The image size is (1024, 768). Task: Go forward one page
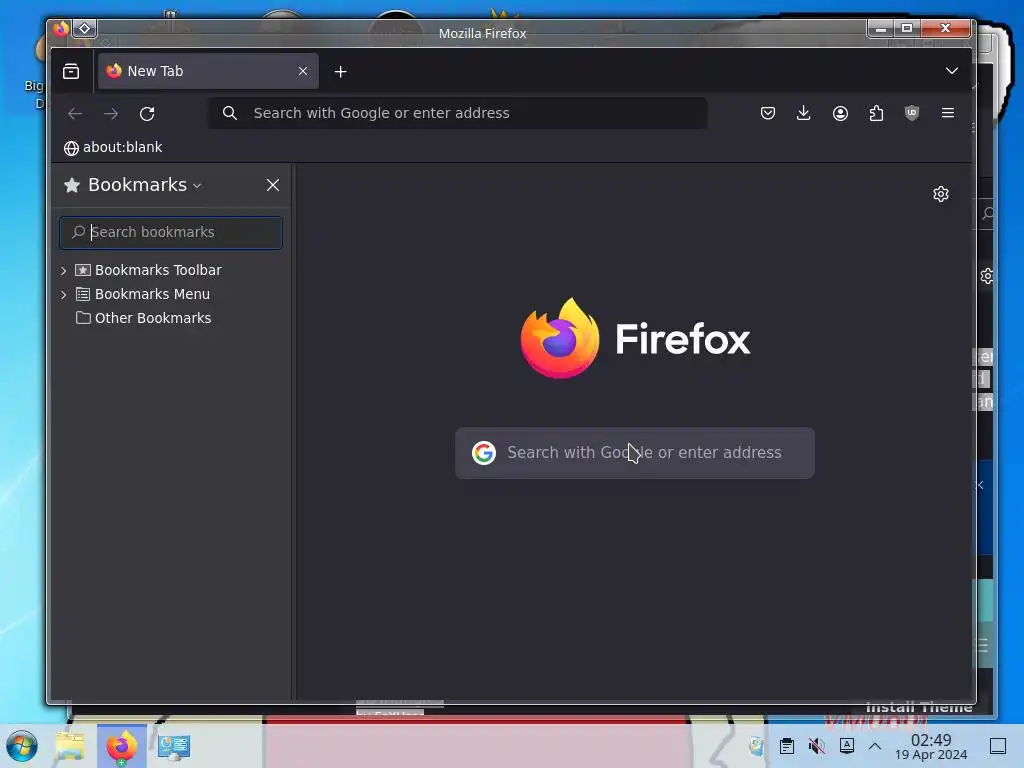[x=111, y=114]
